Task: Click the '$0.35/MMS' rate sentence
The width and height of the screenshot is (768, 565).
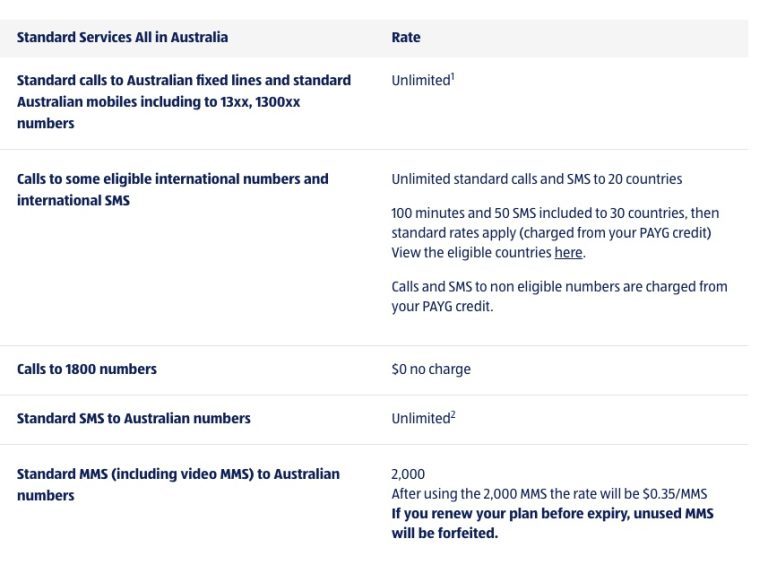Action: tap(549, 494)
